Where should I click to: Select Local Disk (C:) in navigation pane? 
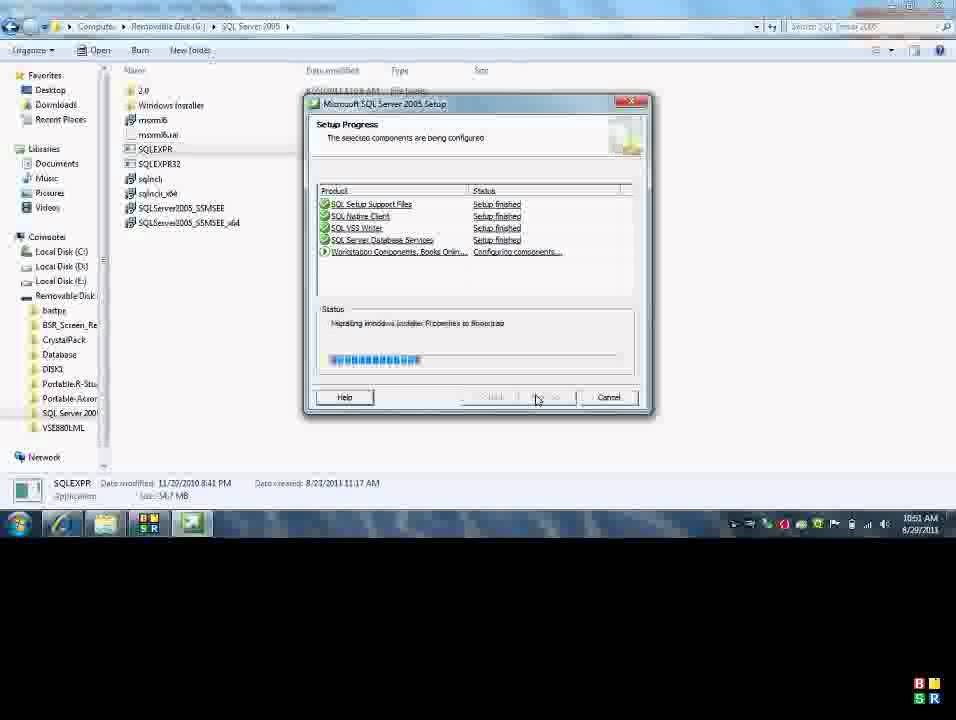point(61,252)
